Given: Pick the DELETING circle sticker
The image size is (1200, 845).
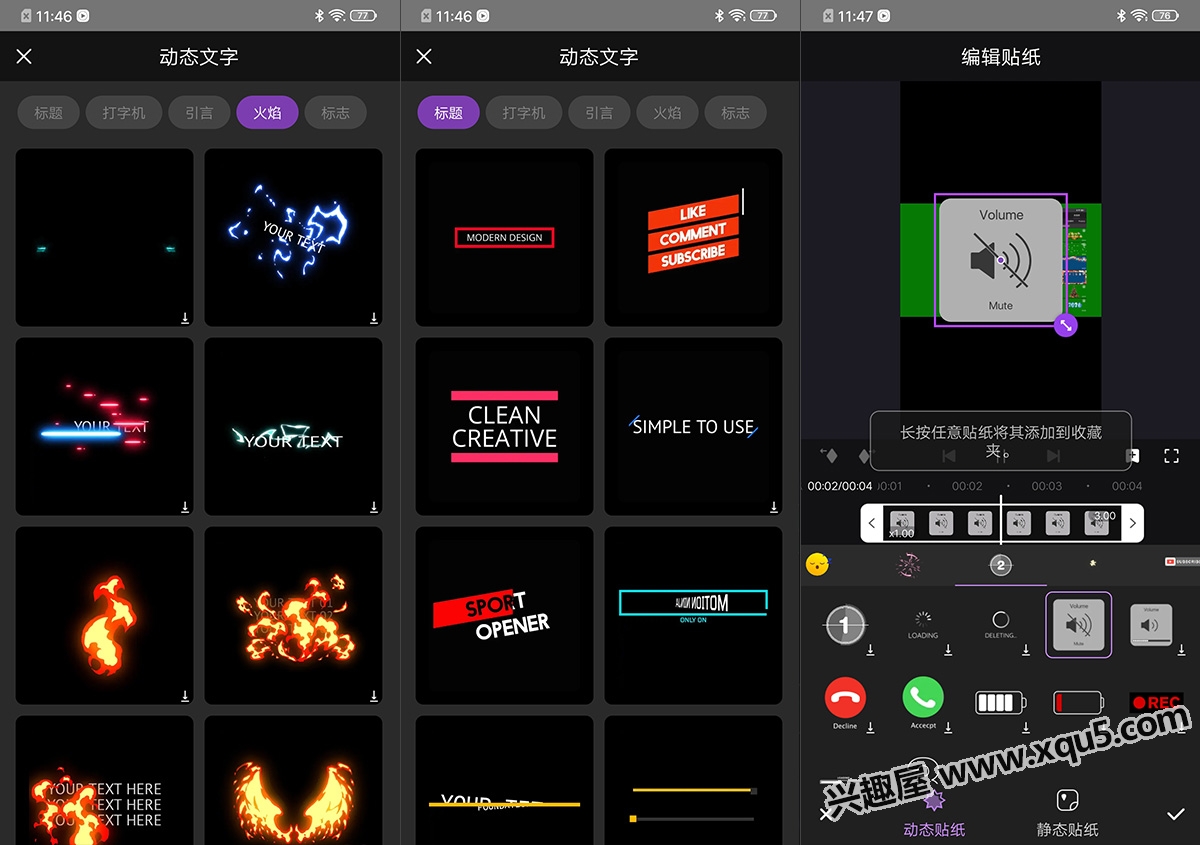Looking at the screenshot, I should pyautogui.click(x=1001, y=625).
